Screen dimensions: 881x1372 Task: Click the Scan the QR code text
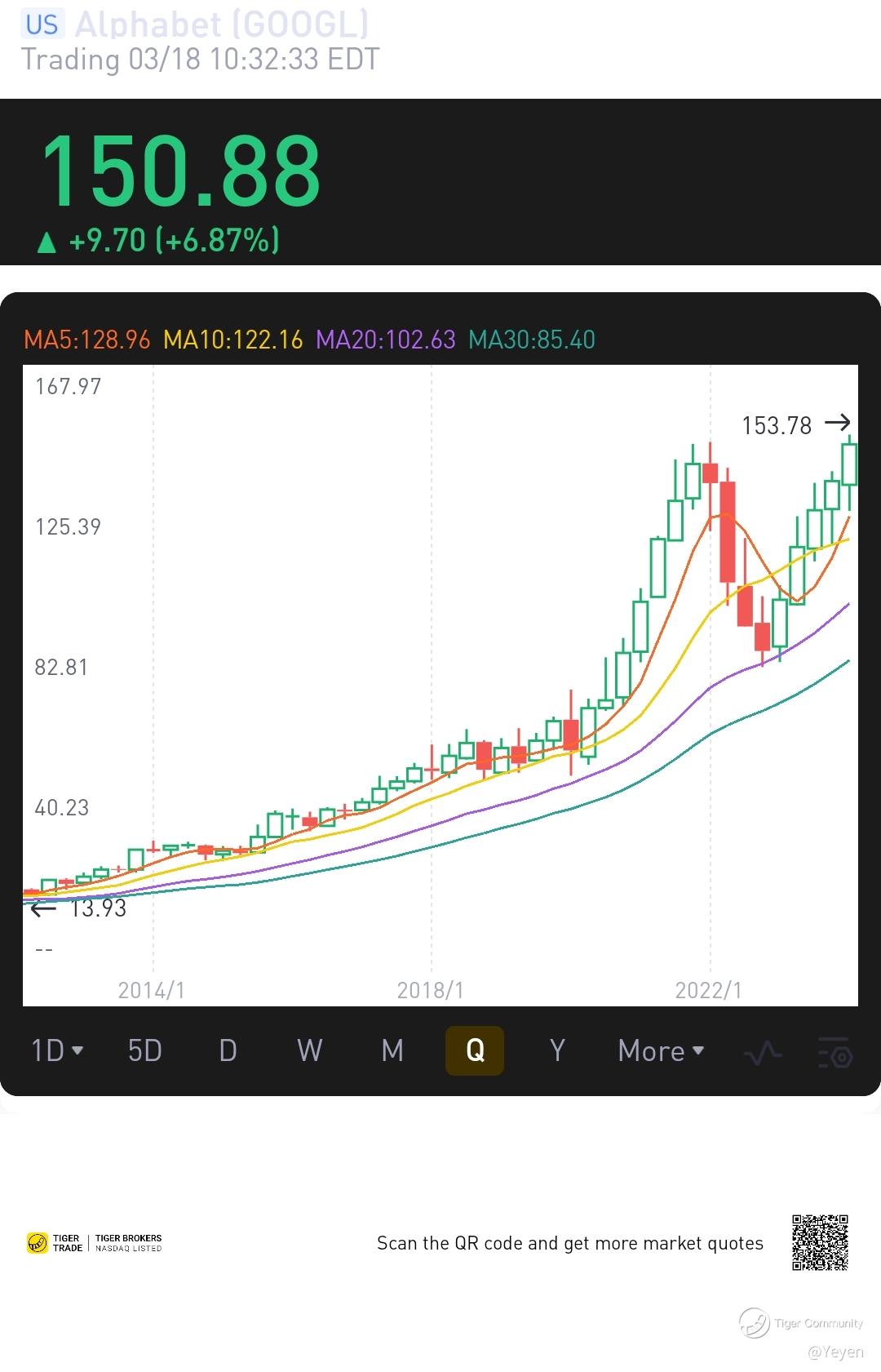point(570,1243)
